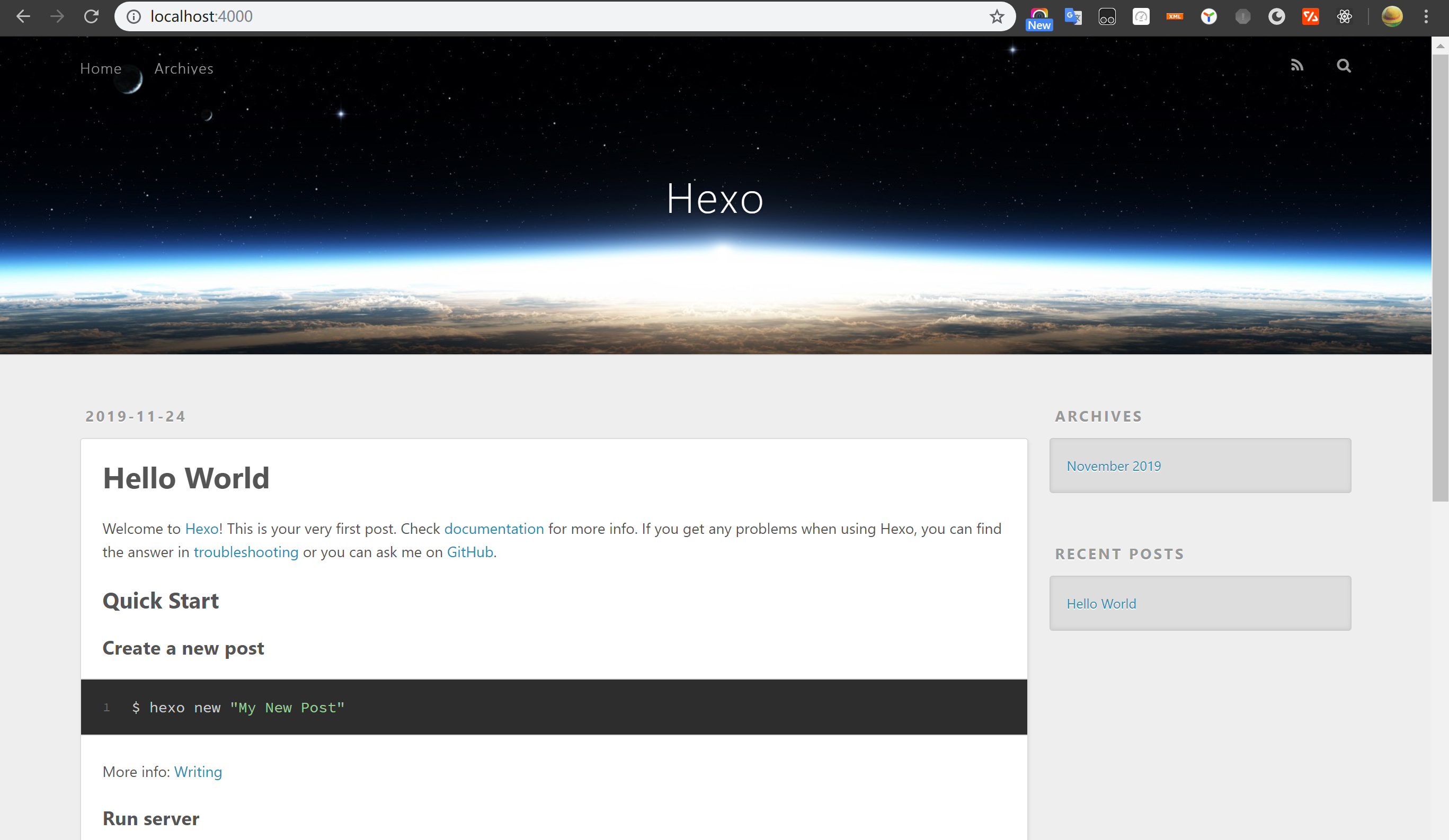Image resolution: width=1449 pixels, height=840 pixels.
Task: Open the Writing link after More info
Action: click(198, 772)
